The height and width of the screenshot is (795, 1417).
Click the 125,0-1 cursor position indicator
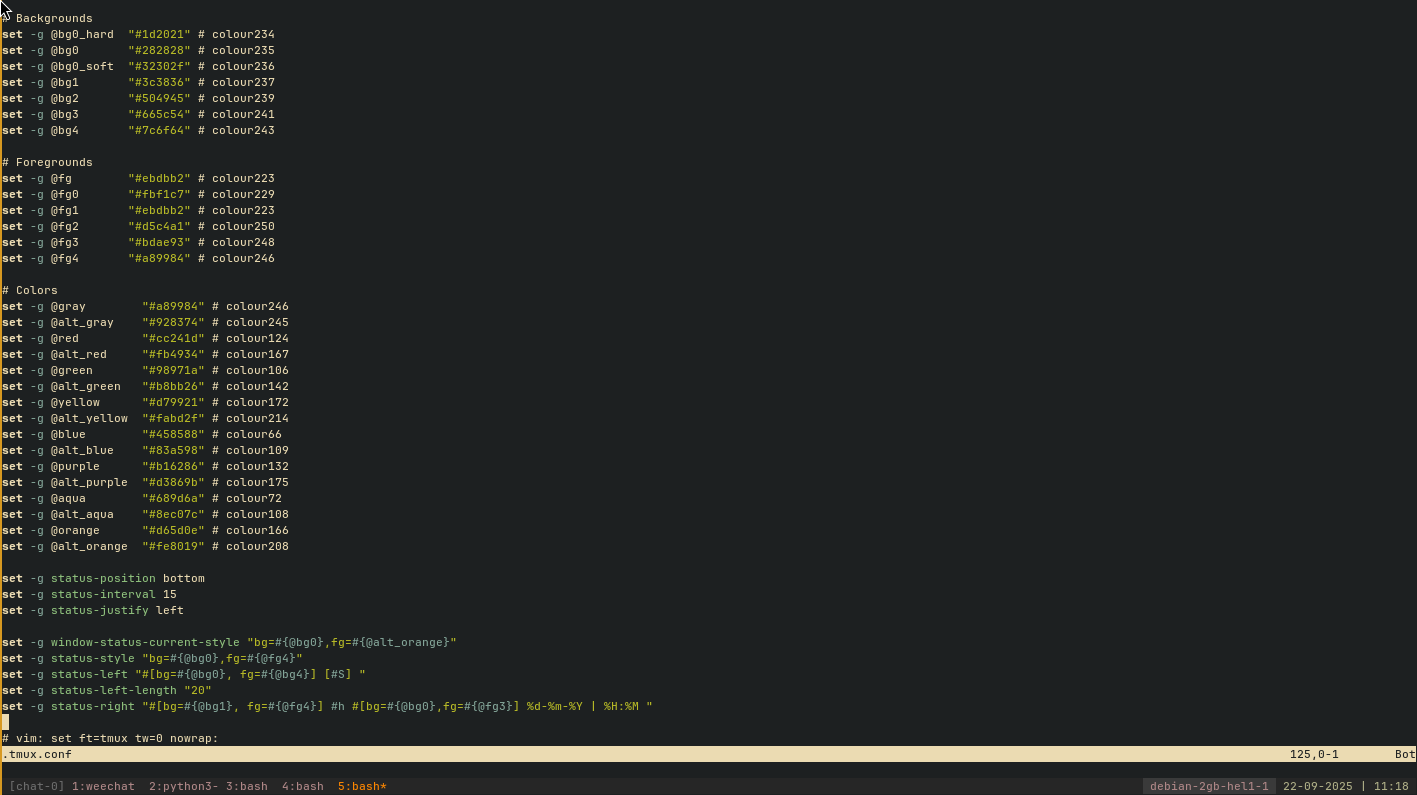(x=1313, y=754)
